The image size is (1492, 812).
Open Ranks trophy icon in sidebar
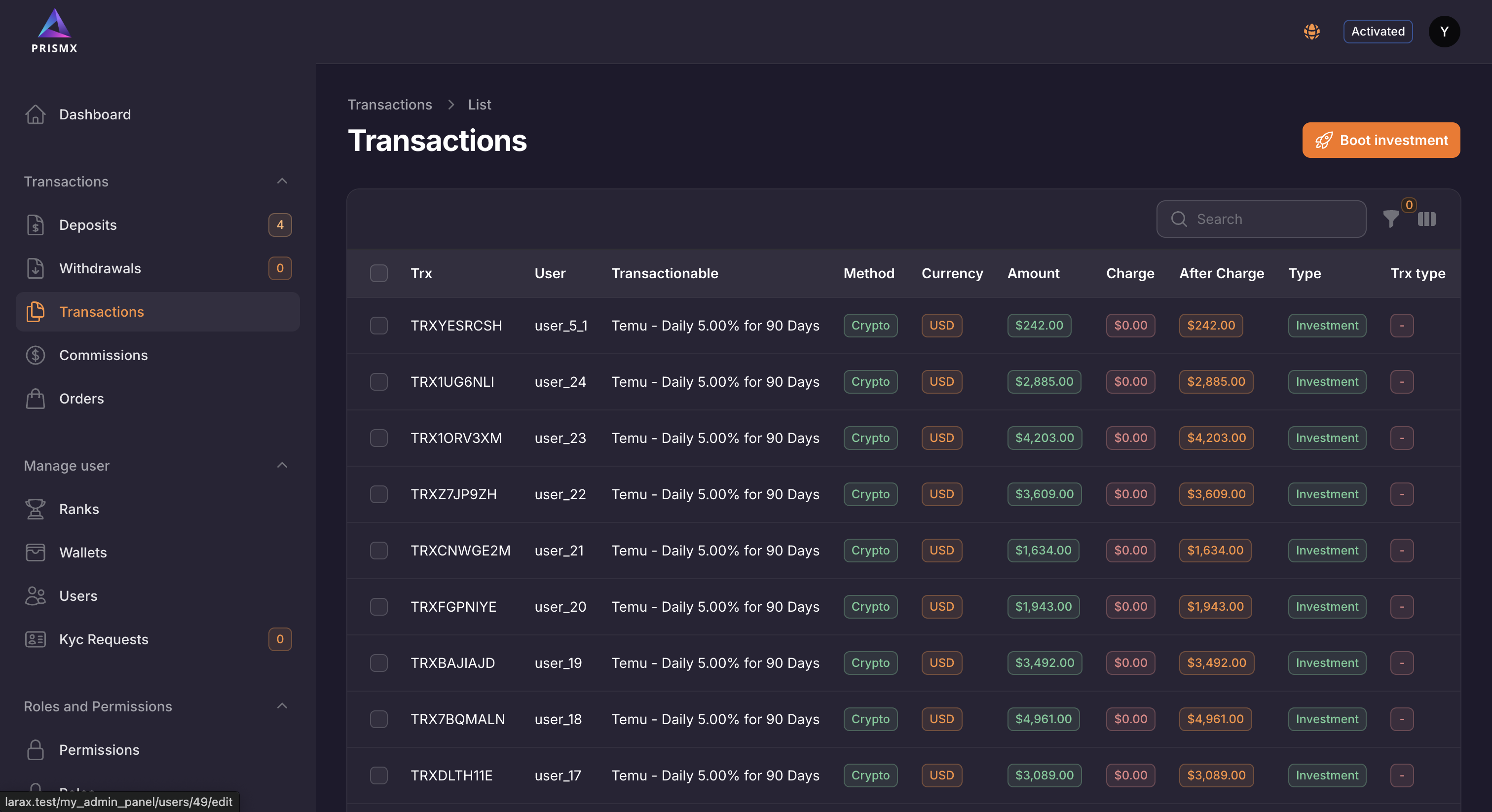click(x=36, y=509)
